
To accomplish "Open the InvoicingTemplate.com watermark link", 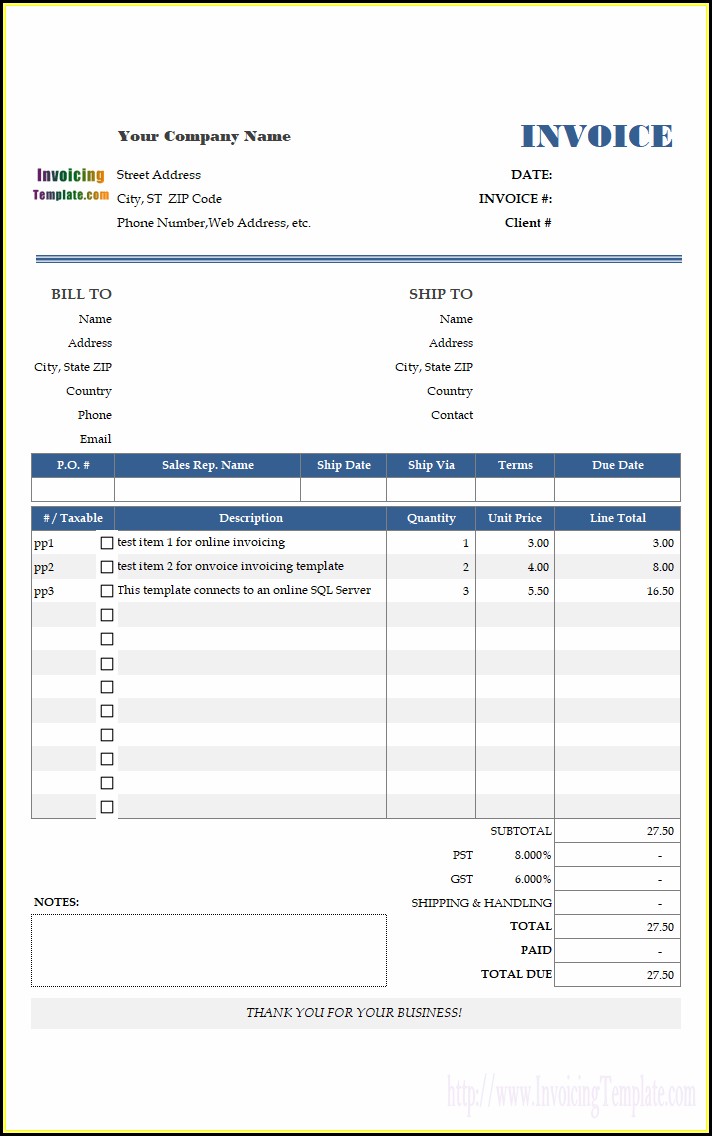I will click(x=571, y=1094).
